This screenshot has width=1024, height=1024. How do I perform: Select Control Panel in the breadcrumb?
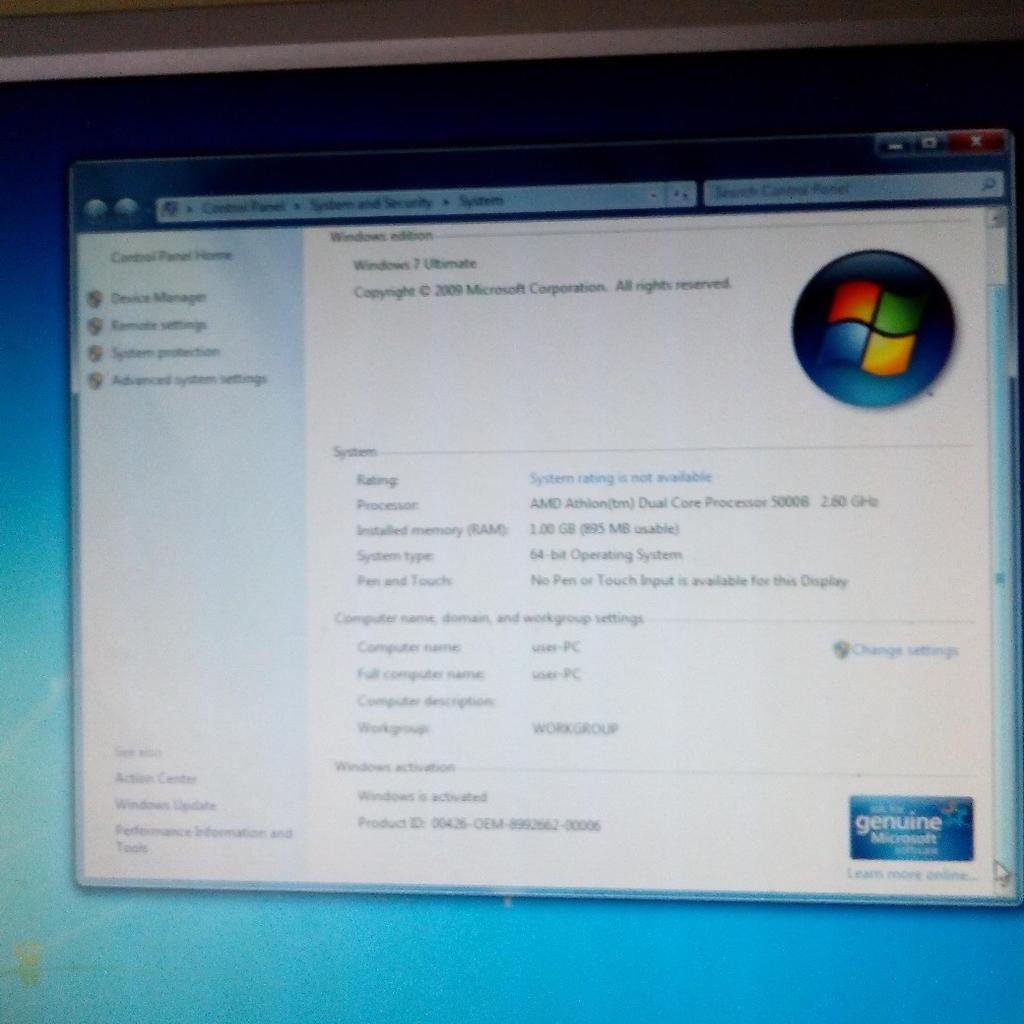[x=244, y=207]
